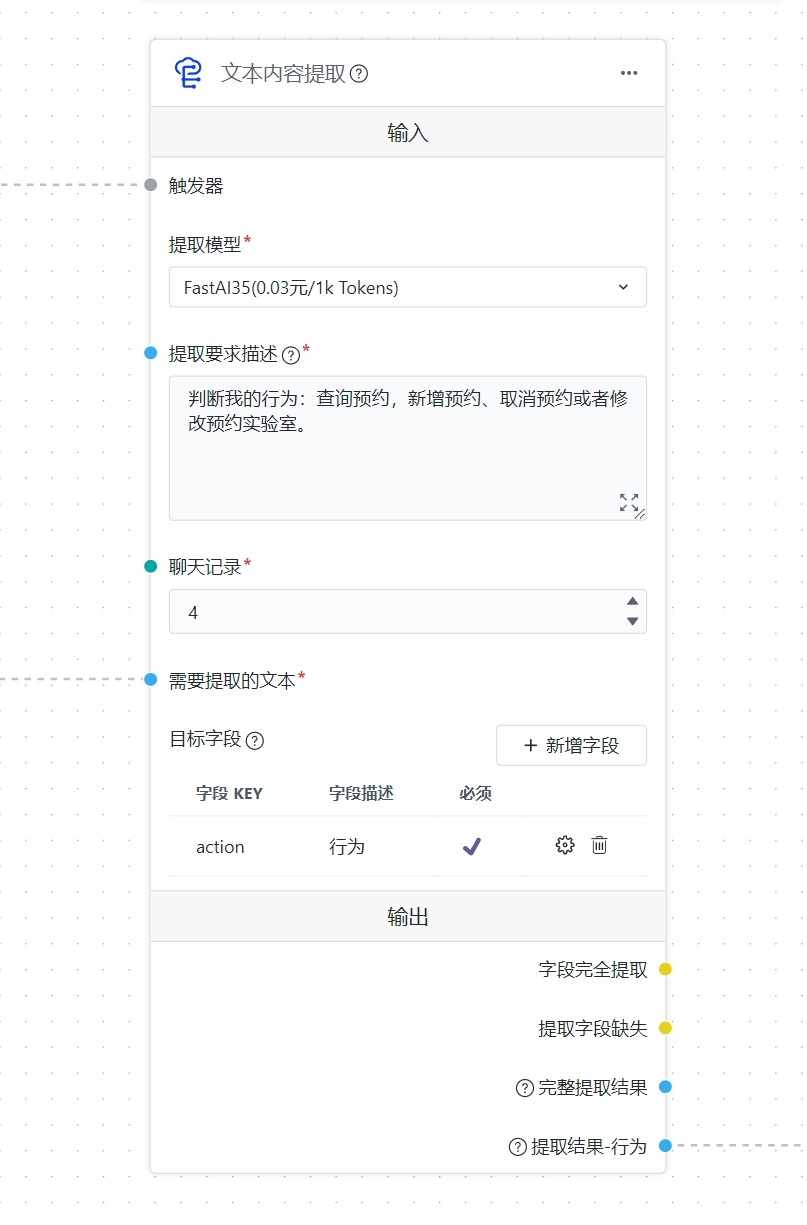The width and height of the screenshot is (807, 1225).
Task: Delete the action field with trash icon
Action: (x=599, y=845)
